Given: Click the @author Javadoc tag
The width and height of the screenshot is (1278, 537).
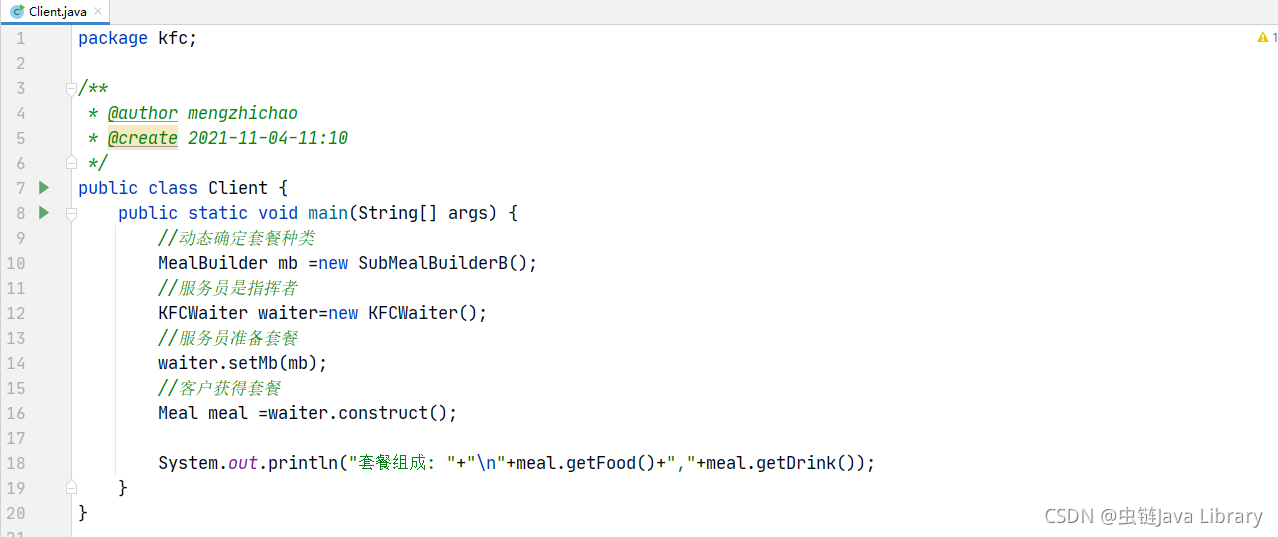Looking at the screenshot, I should [x=143, y=113].
